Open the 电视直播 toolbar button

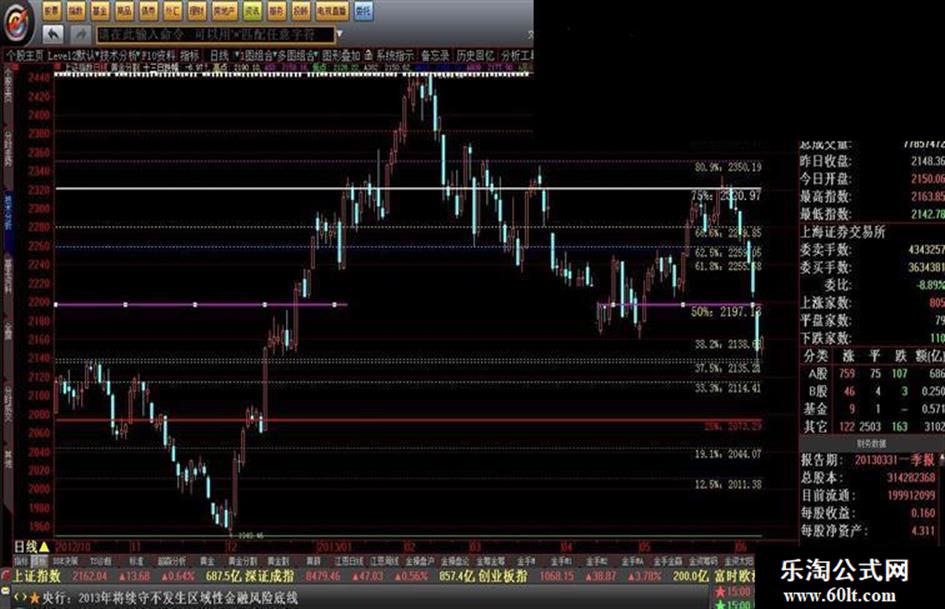pos(332,10)
